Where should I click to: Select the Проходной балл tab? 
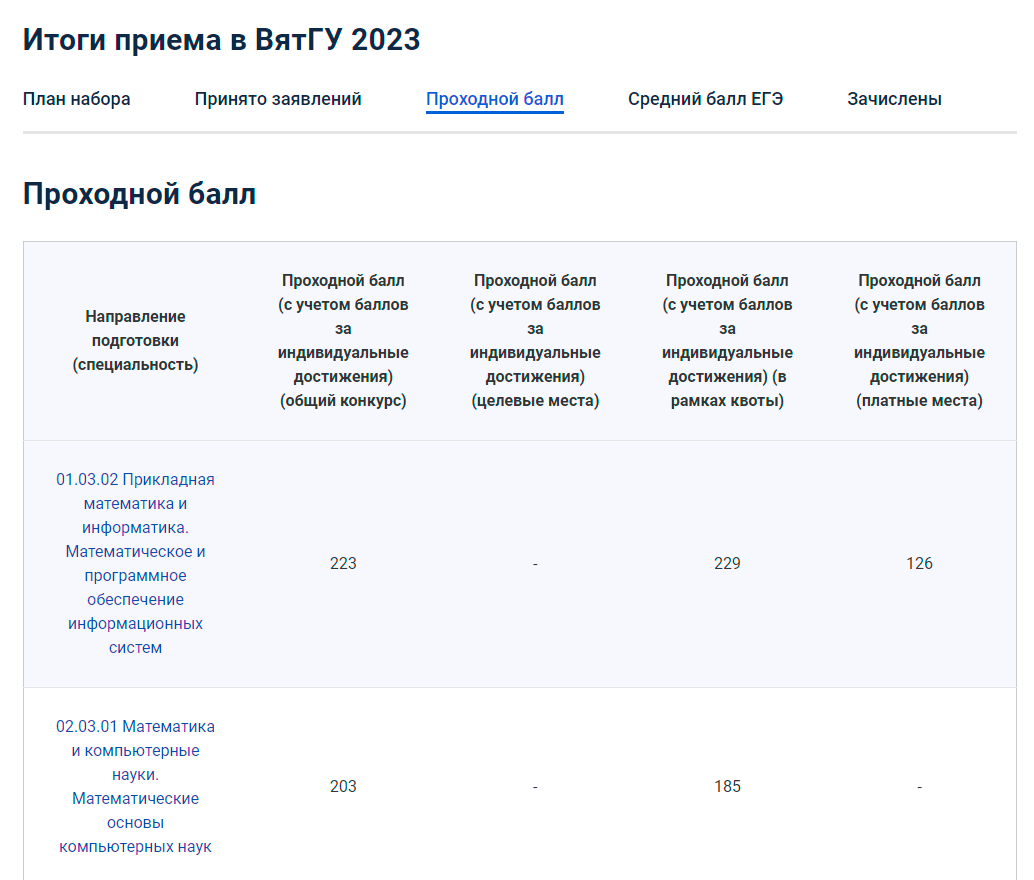pyautogui.click(x=495, y=99)
